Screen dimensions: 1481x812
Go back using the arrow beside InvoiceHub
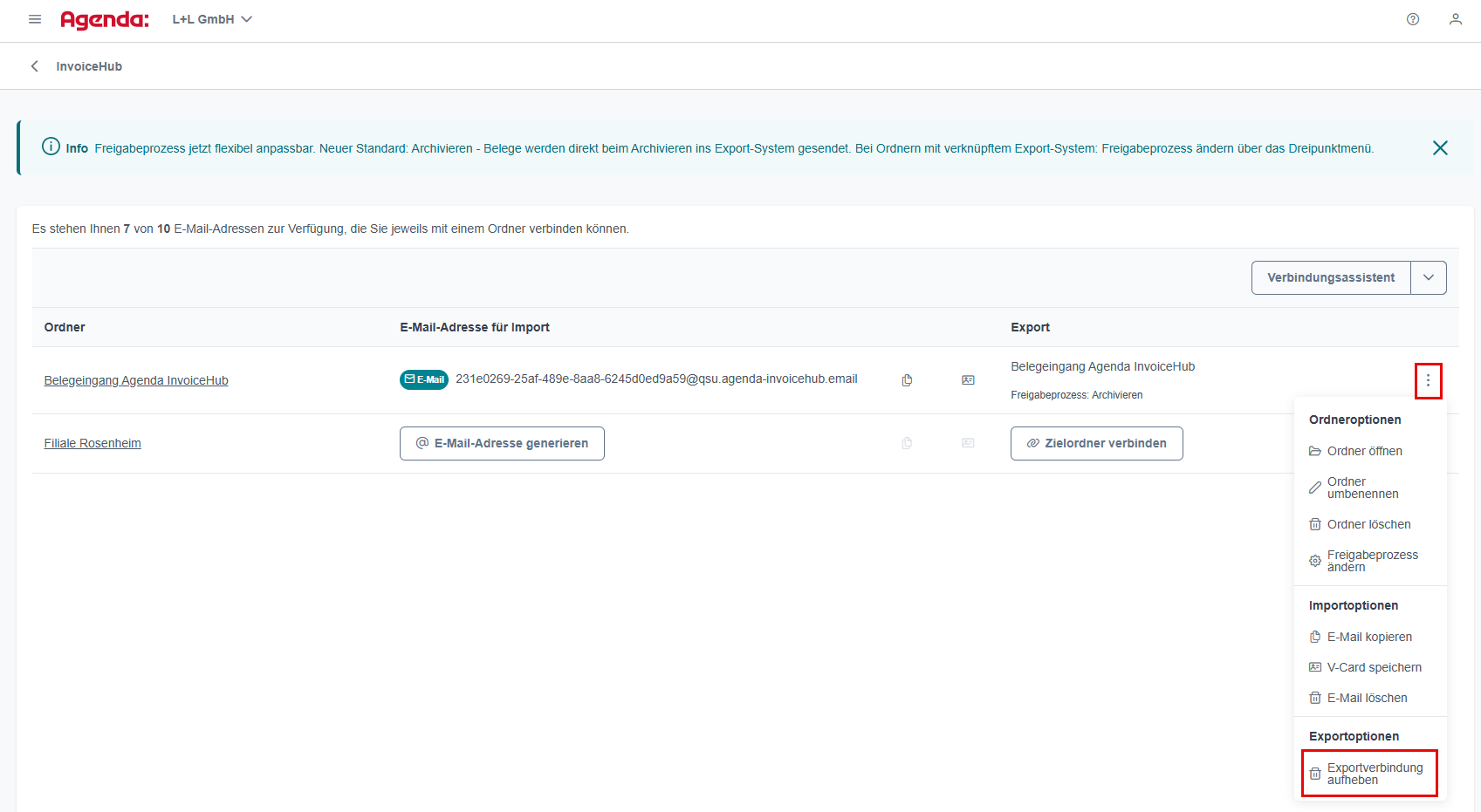tap(35, 66)
